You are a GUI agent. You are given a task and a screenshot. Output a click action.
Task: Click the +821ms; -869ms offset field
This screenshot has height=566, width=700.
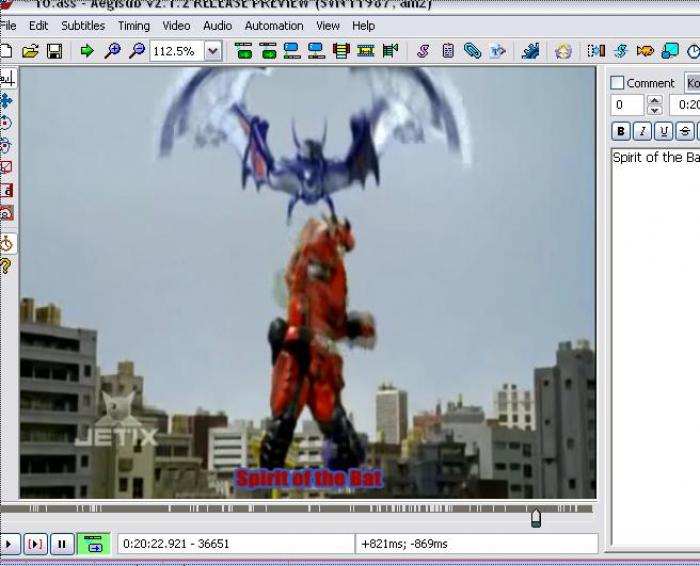pyautogui.click(x=477, y=544)
